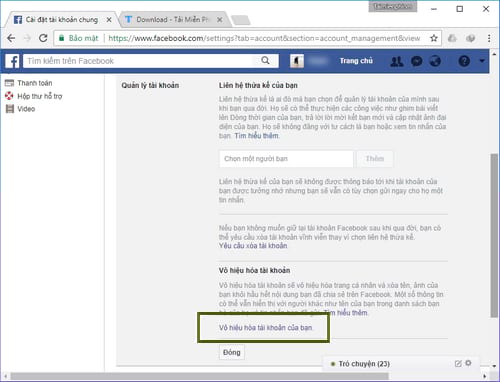Open the Messenger messages icon
500x382 pixels.
coord(417,61)
